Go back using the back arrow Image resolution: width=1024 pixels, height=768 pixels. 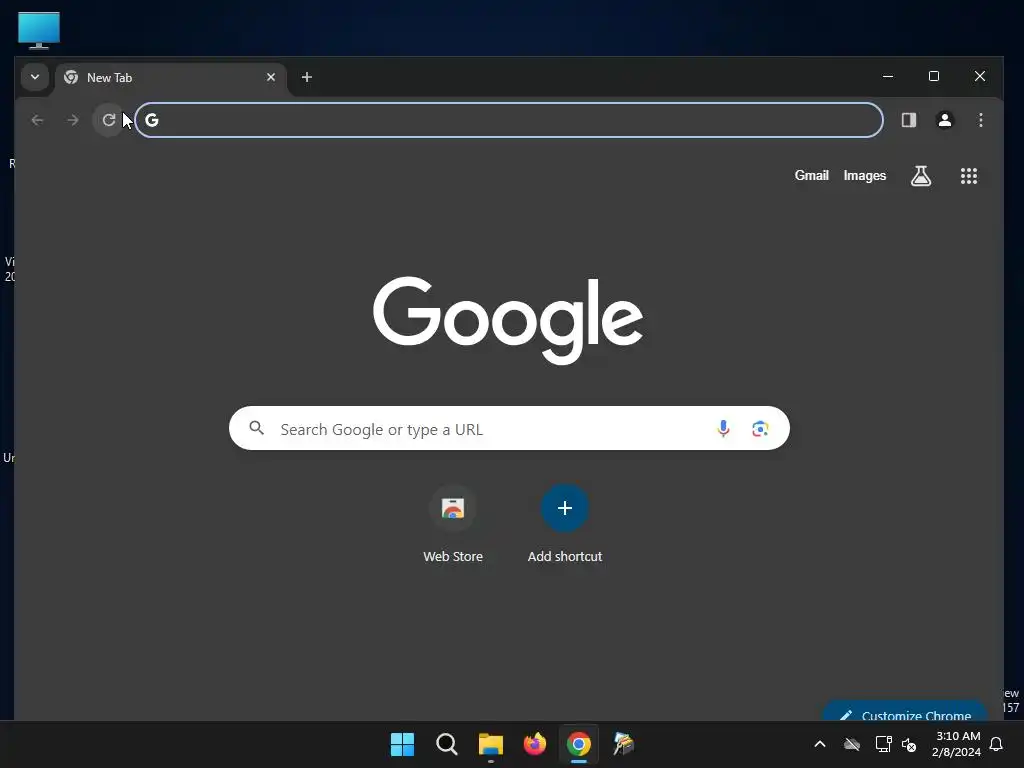pos(37,120)
